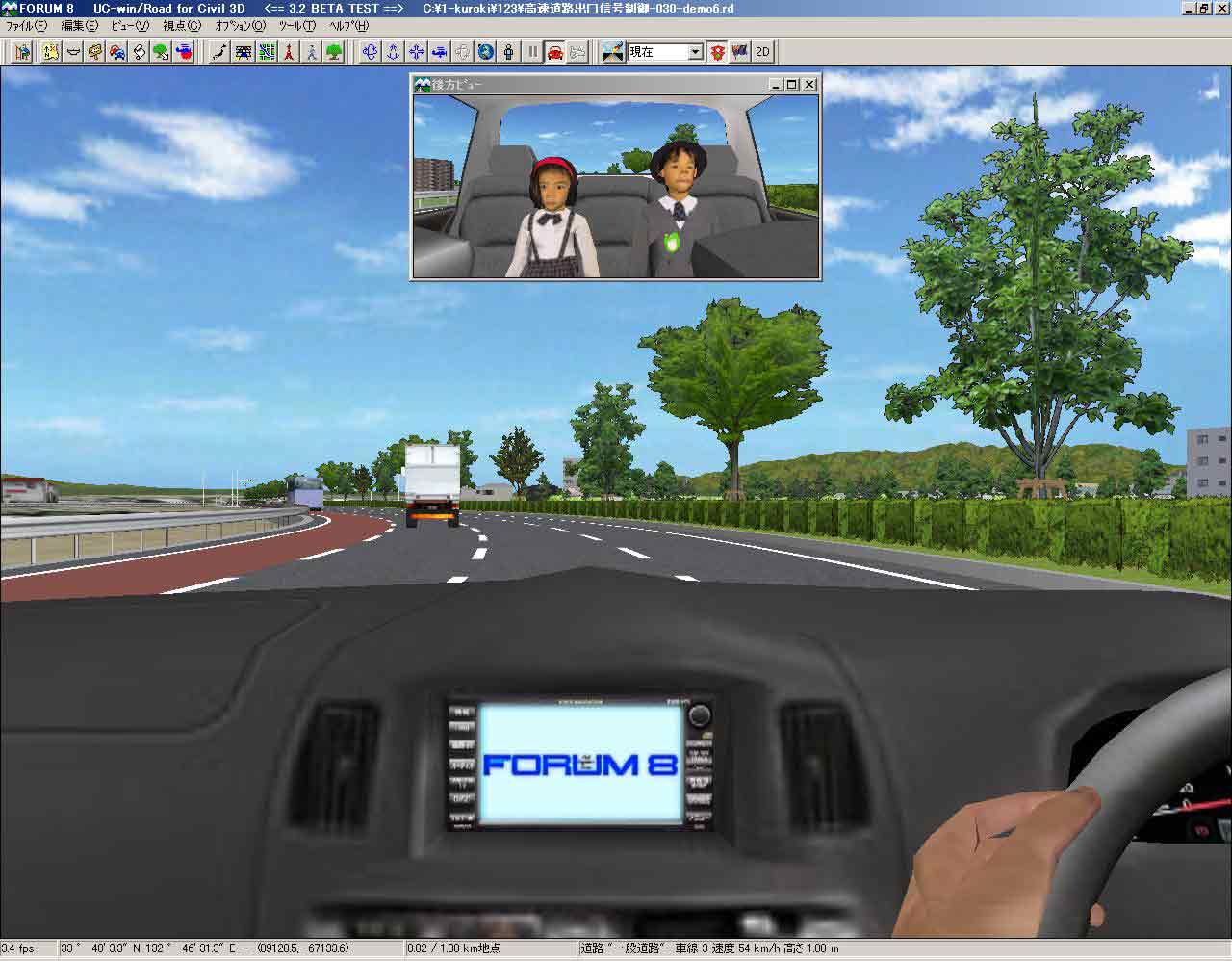Click the road landscape view icon
Viewport: 1232px width, 961px height.
(613, 52)
